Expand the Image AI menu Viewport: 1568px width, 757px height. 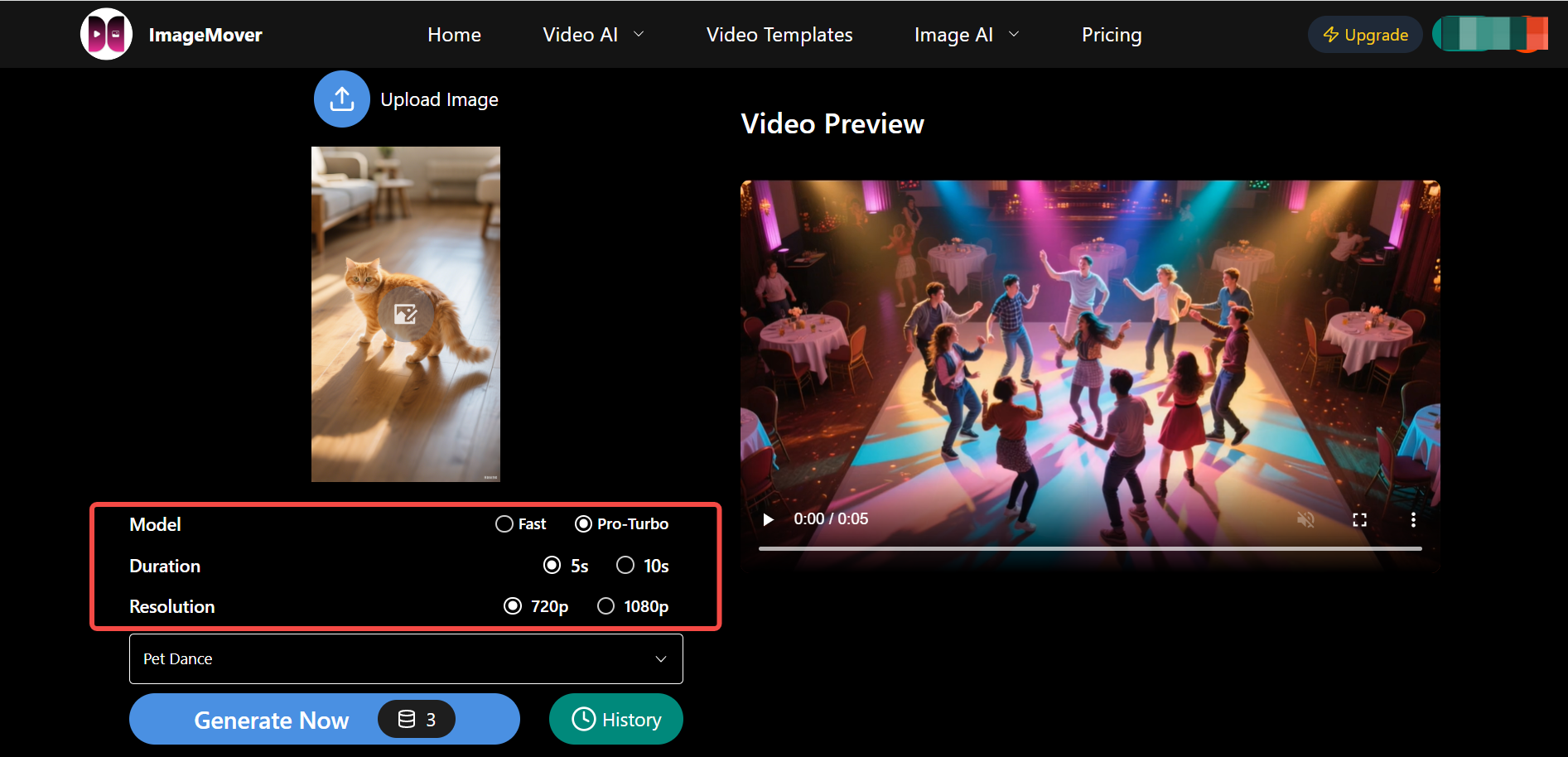click(x=967, y=35)
